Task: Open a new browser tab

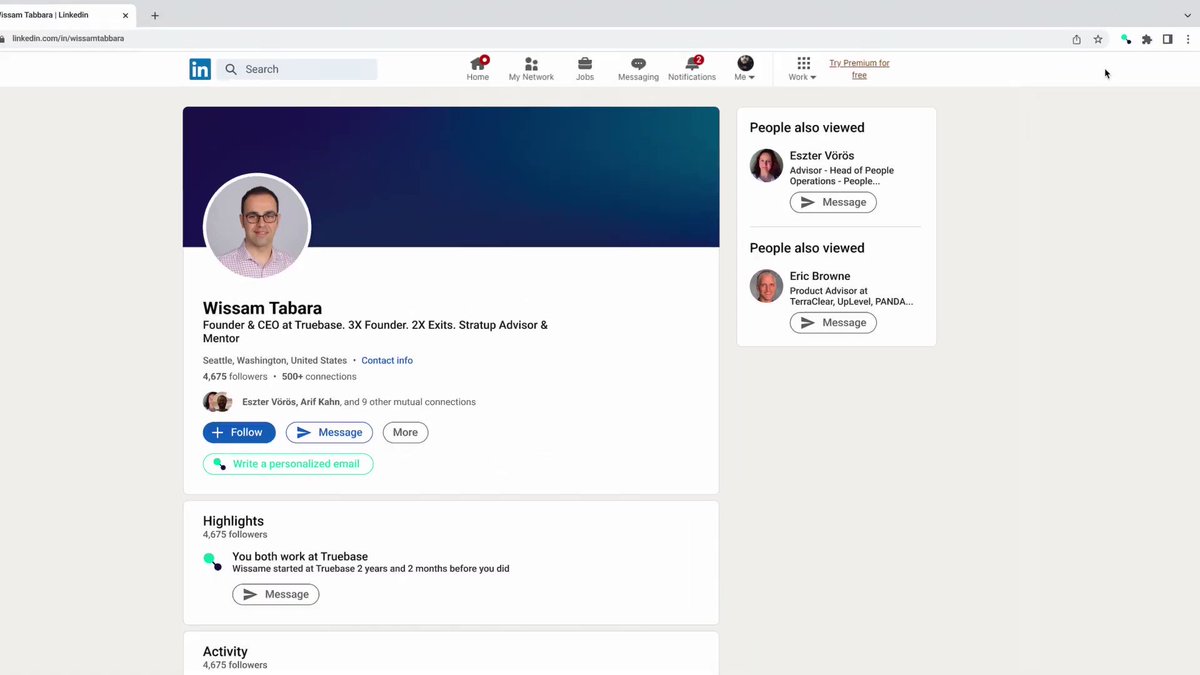Action: click(155, 16)
